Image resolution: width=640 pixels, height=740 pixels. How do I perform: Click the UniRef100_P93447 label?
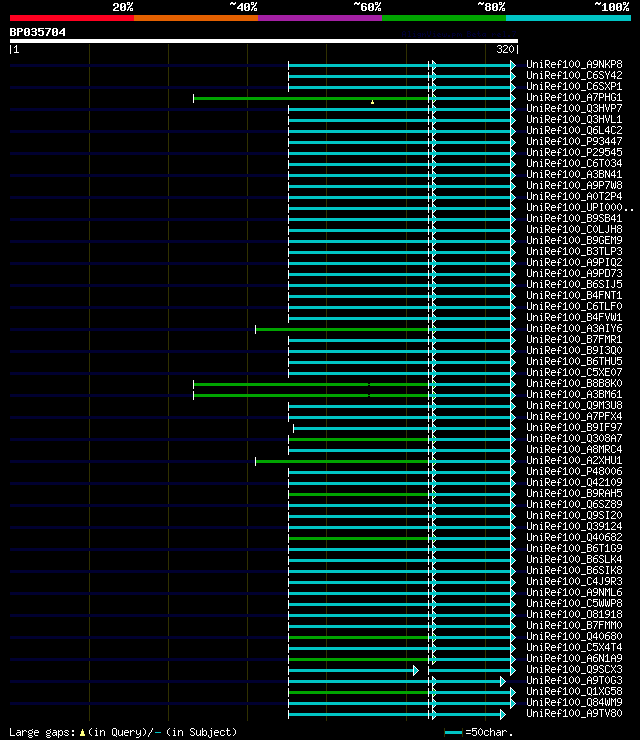tap(574, 141)
